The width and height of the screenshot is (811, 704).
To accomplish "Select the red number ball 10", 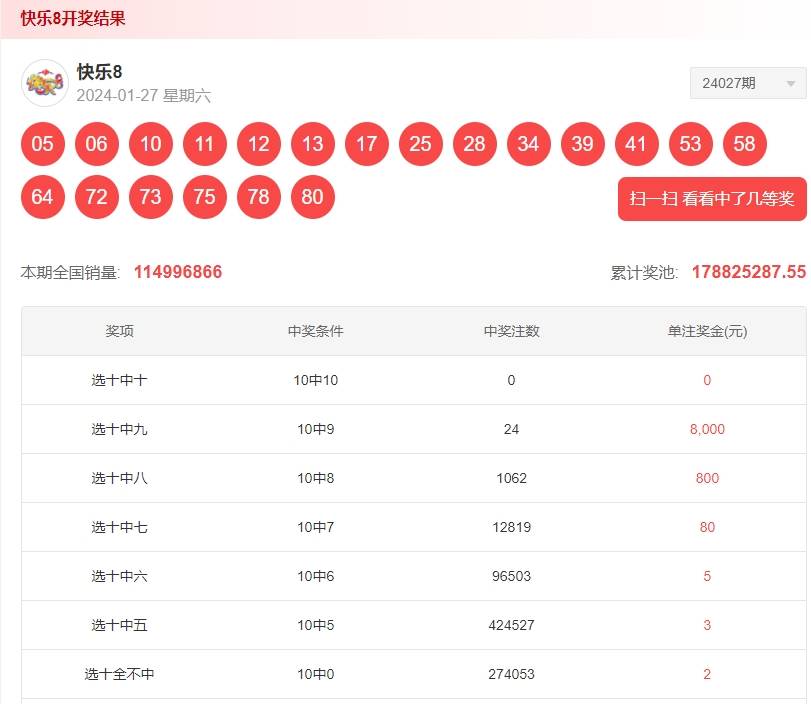I will (151, 144).
